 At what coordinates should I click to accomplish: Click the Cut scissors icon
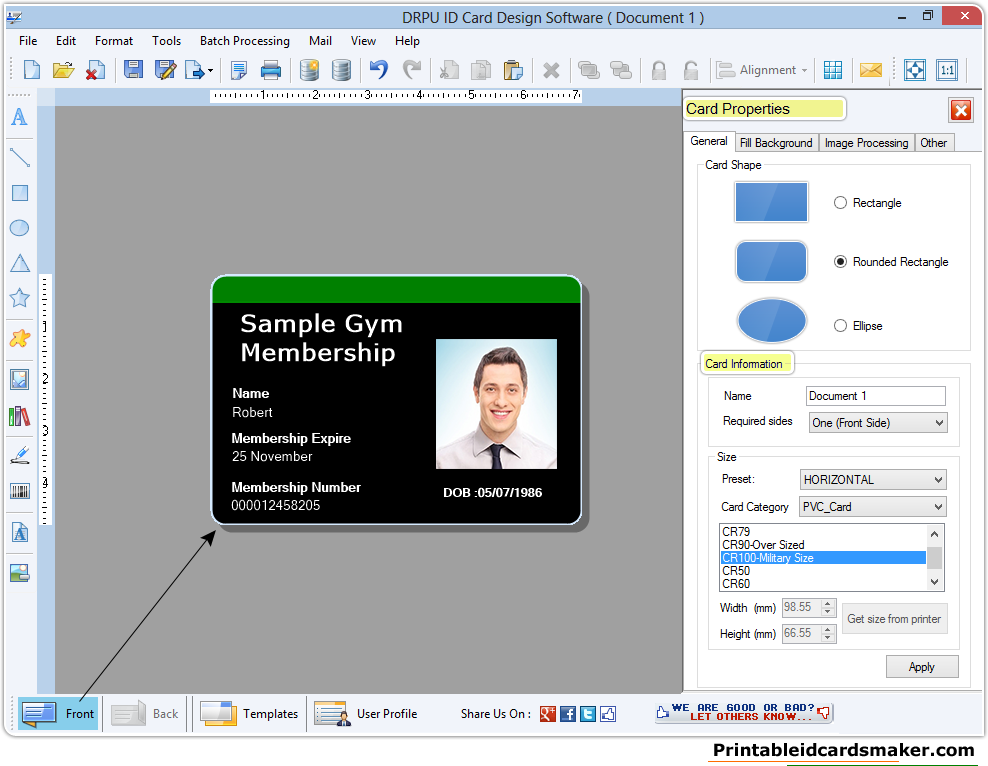click(x=449, y=69)
